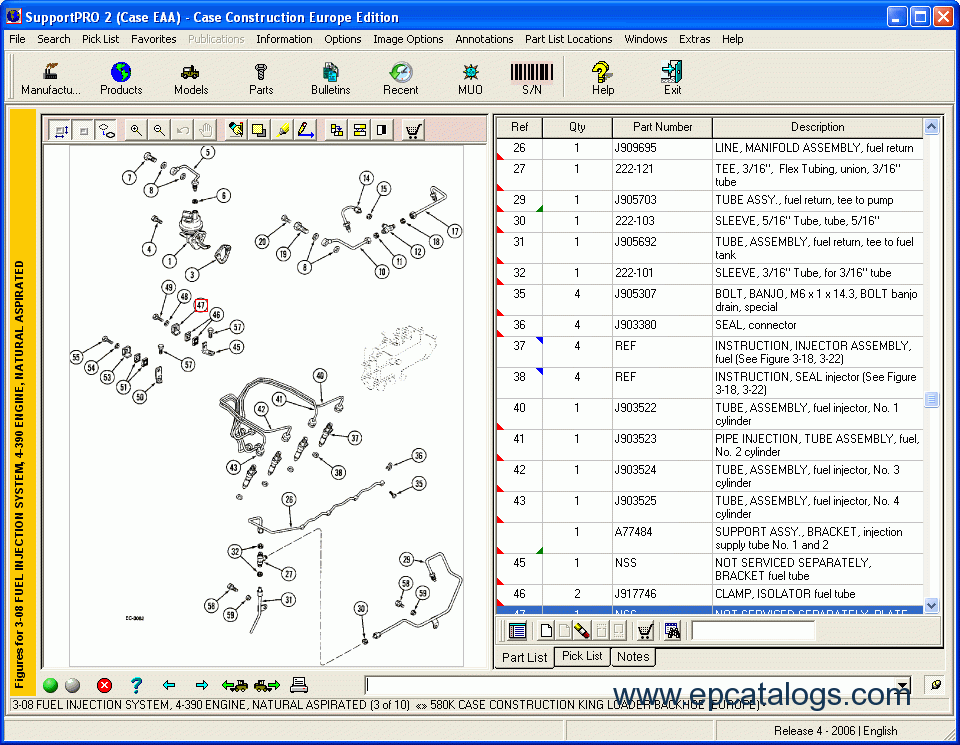Open the Image Options menu
960x745 pixels.
[x=408, y=39]
